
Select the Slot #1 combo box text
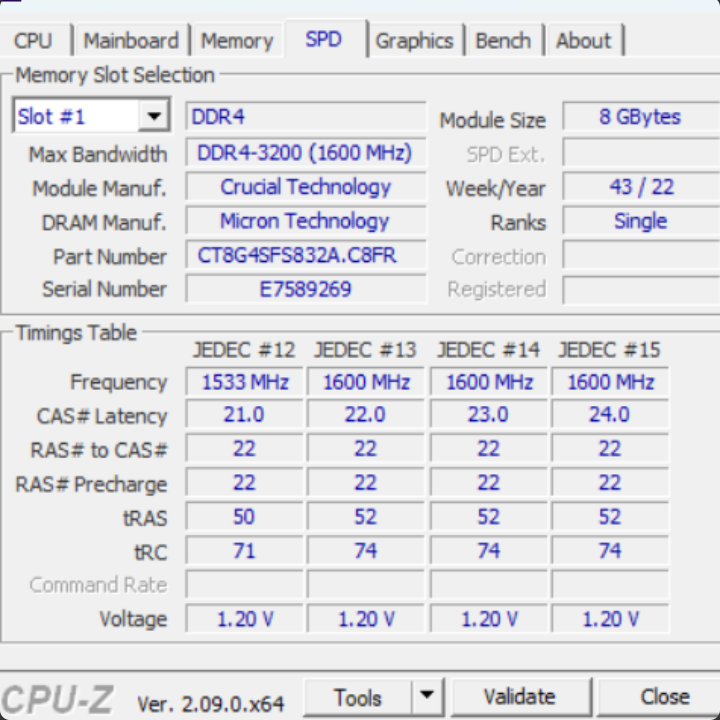click(x=51, y=117)
